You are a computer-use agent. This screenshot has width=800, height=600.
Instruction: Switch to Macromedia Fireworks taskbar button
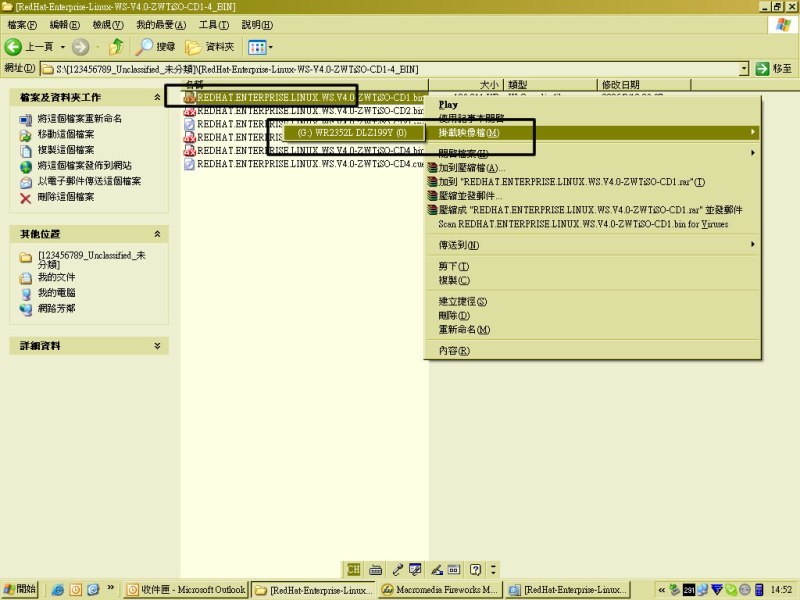coord(441,590)
